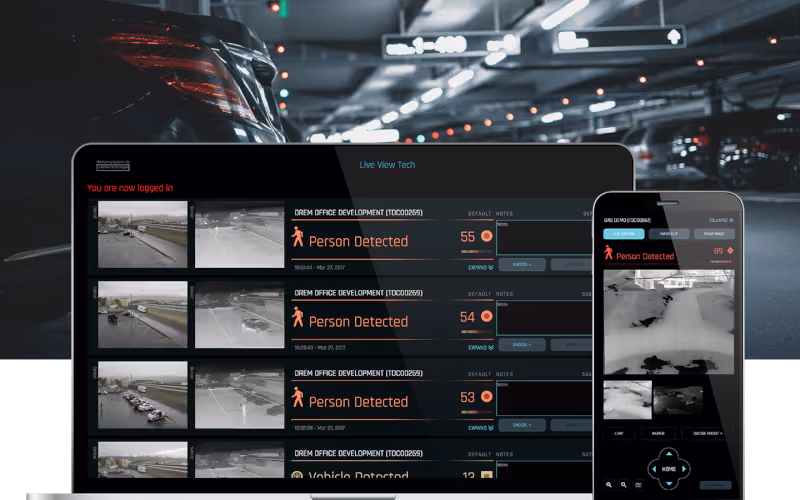Click the Person Detected label in row 55
800x500 pixels.
(x=358, y=241)
